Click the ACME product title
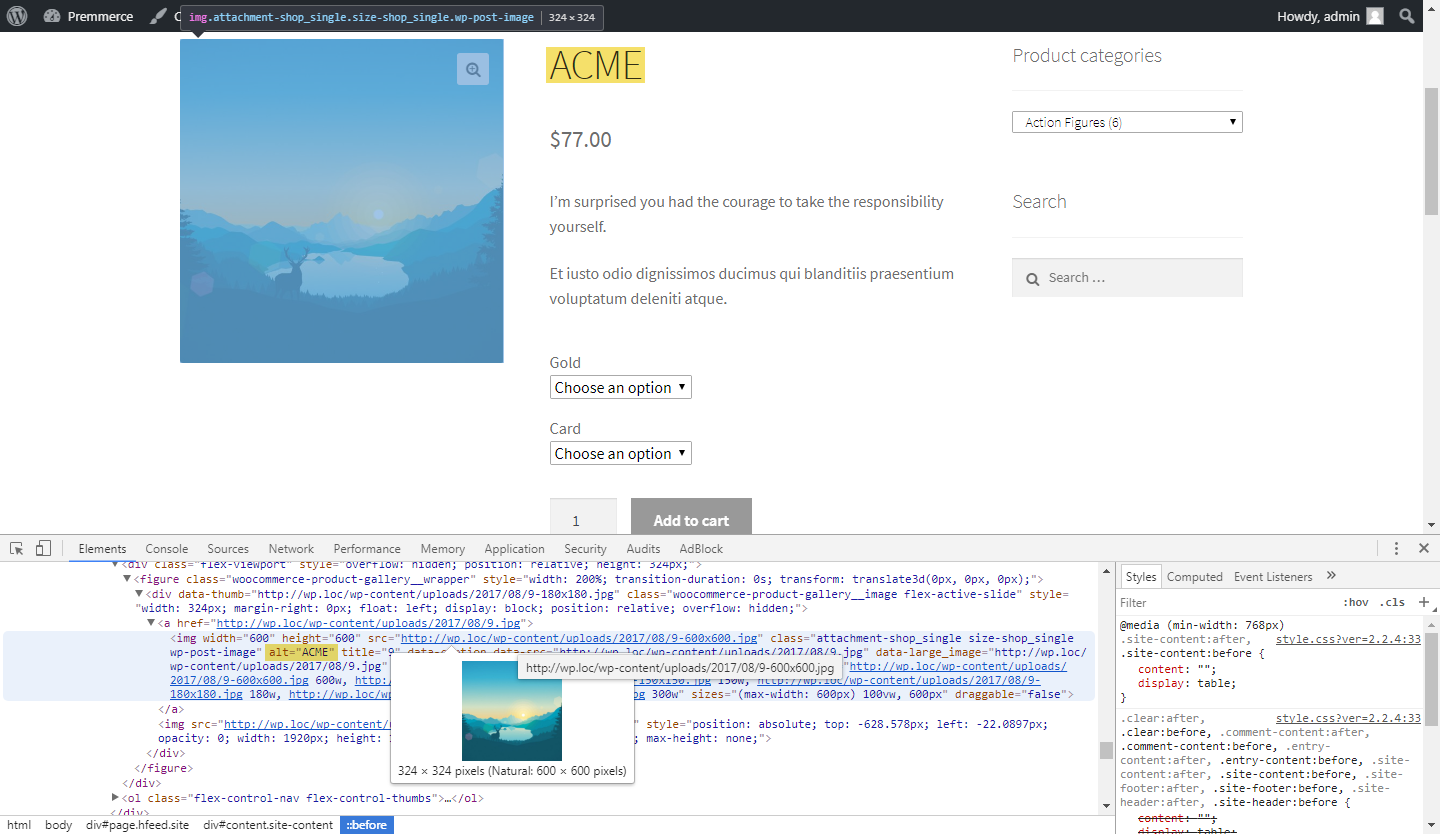 (596, 65)
